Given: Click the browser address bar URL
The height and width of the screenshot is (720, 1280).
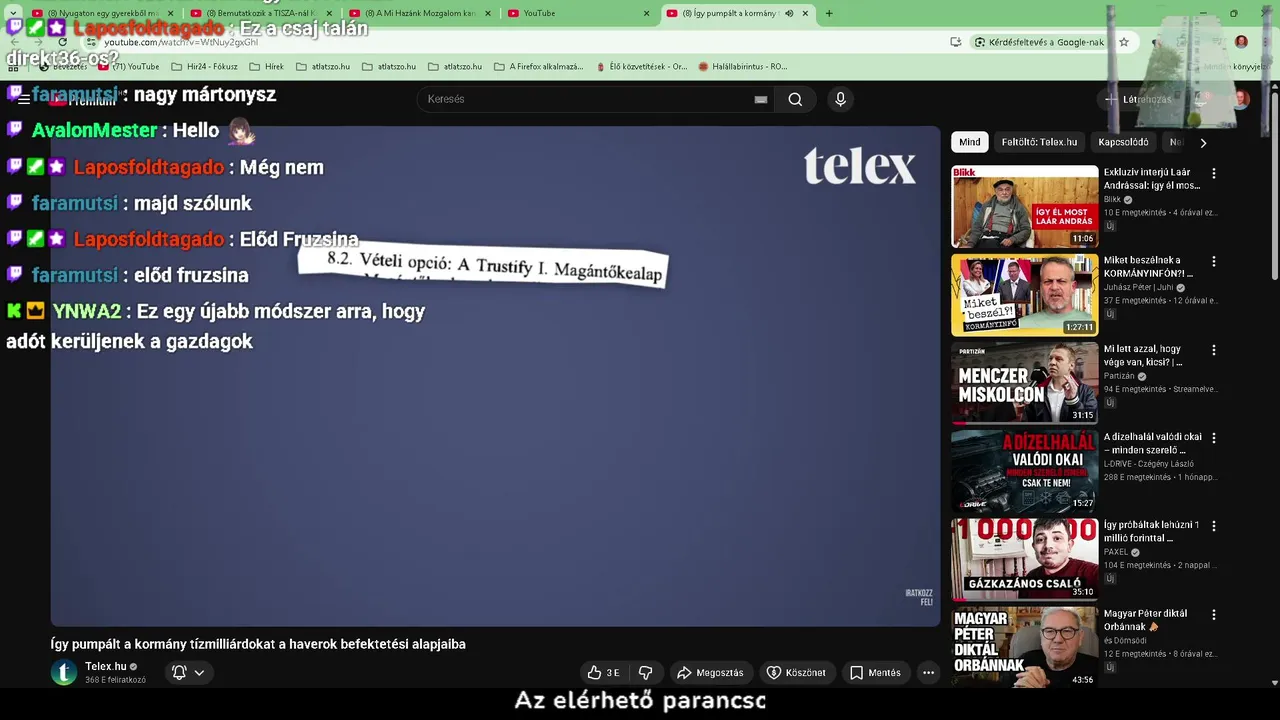Looking at the screenshot, I should click(180, 43).
